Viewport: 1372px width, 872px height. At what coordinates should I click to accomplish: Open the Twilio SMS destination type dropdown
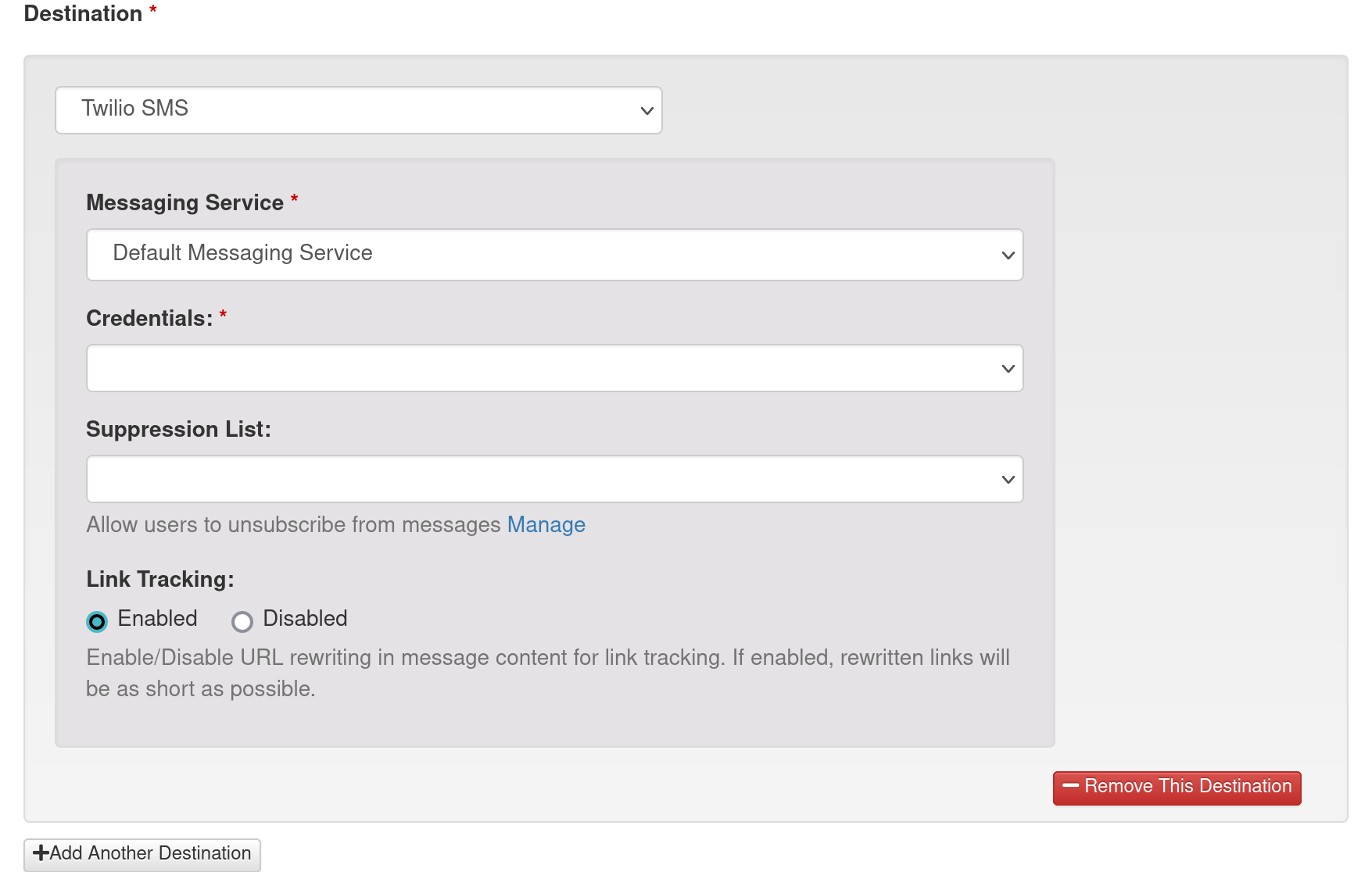coord(358,110)
